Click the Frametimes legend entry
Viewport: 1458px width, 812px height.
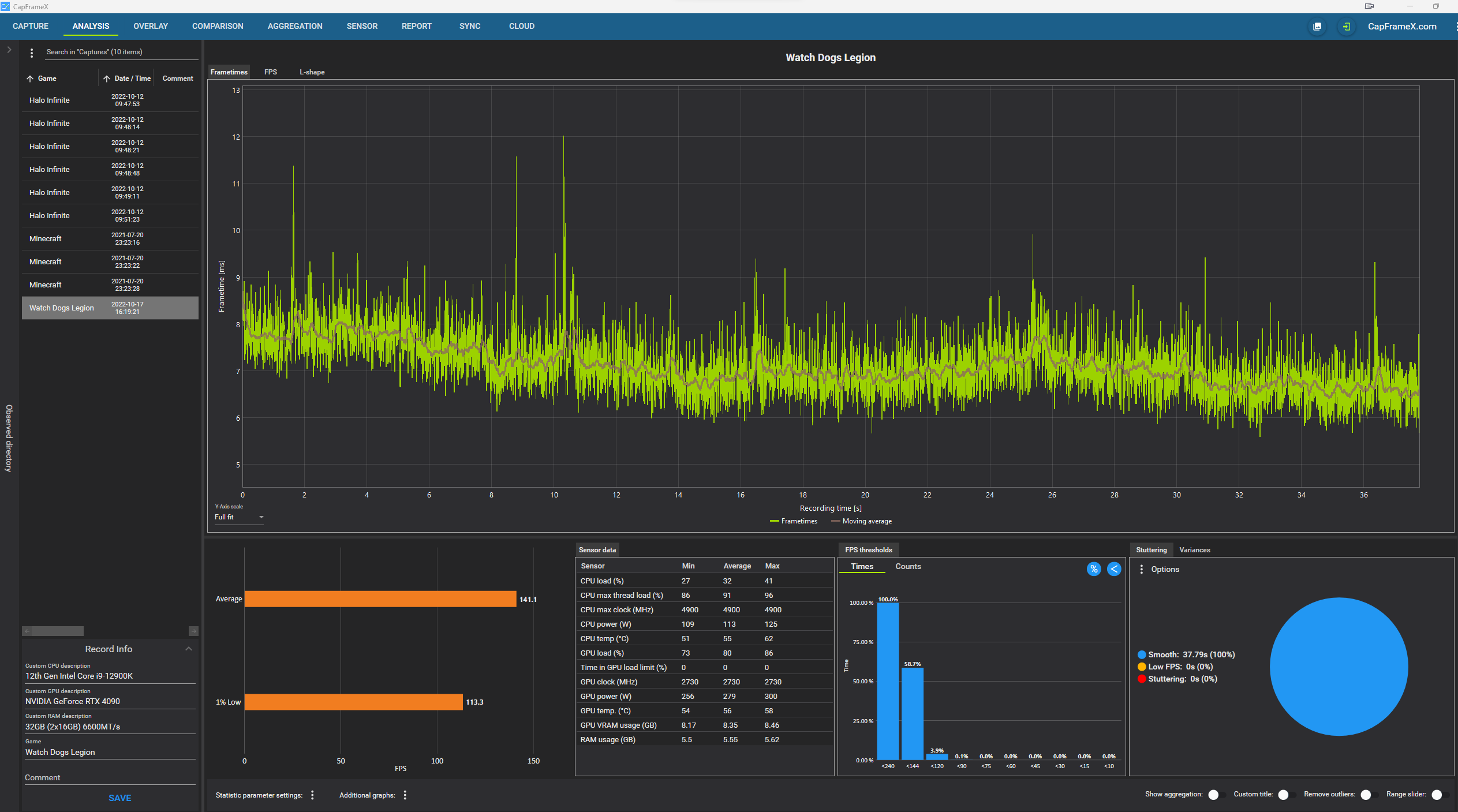coord(794,521)
